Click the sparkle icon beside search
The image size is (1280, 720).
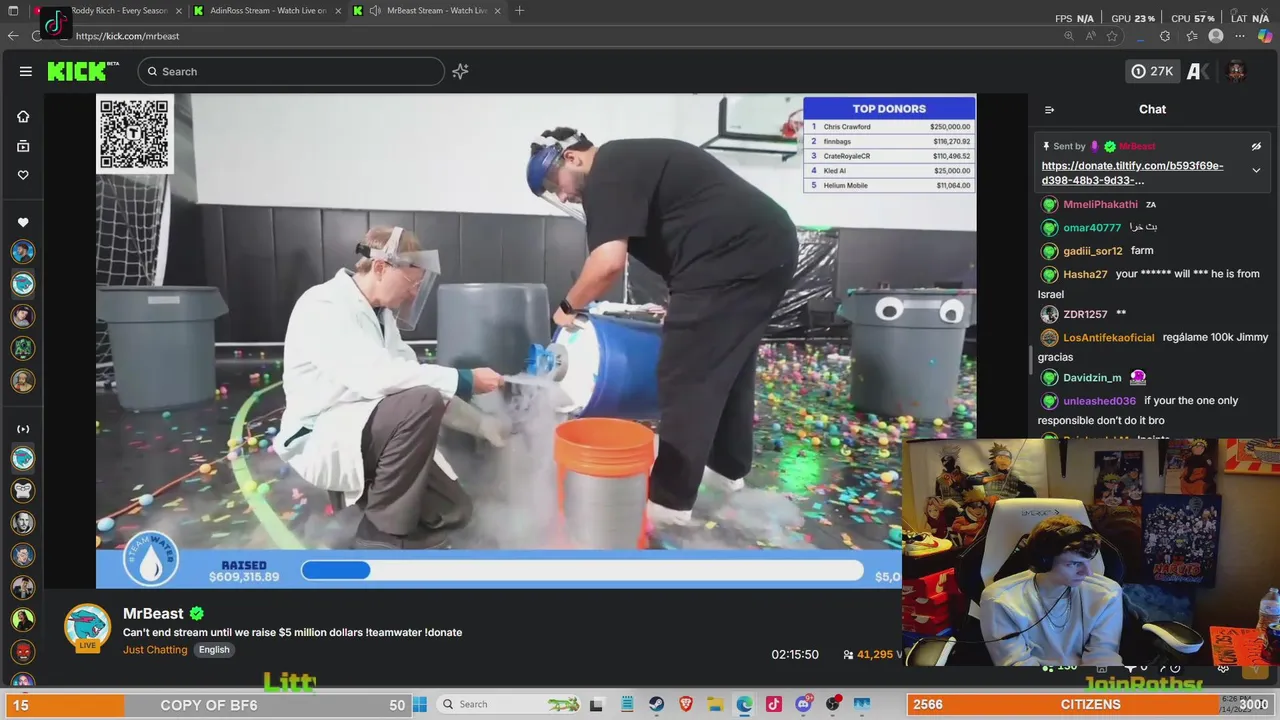(x=460, y=71)
